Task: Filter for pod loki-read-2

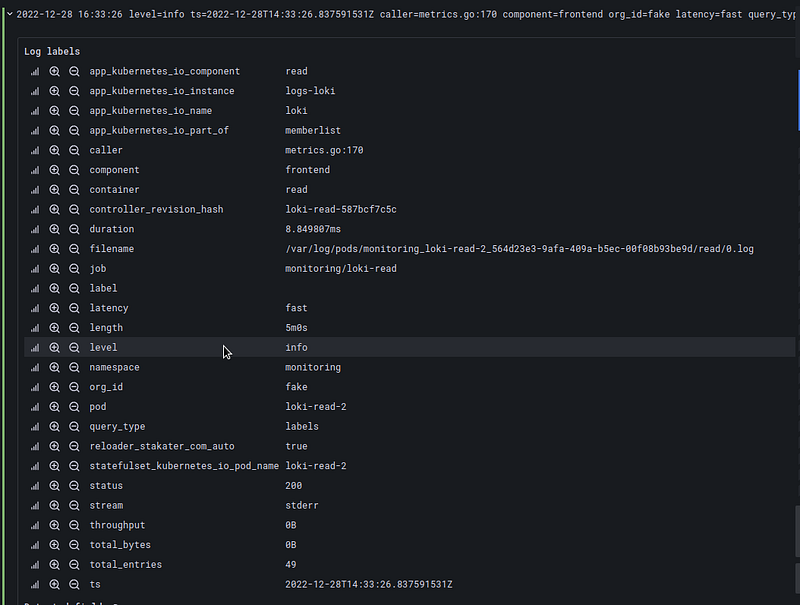Action: (55, 407)
